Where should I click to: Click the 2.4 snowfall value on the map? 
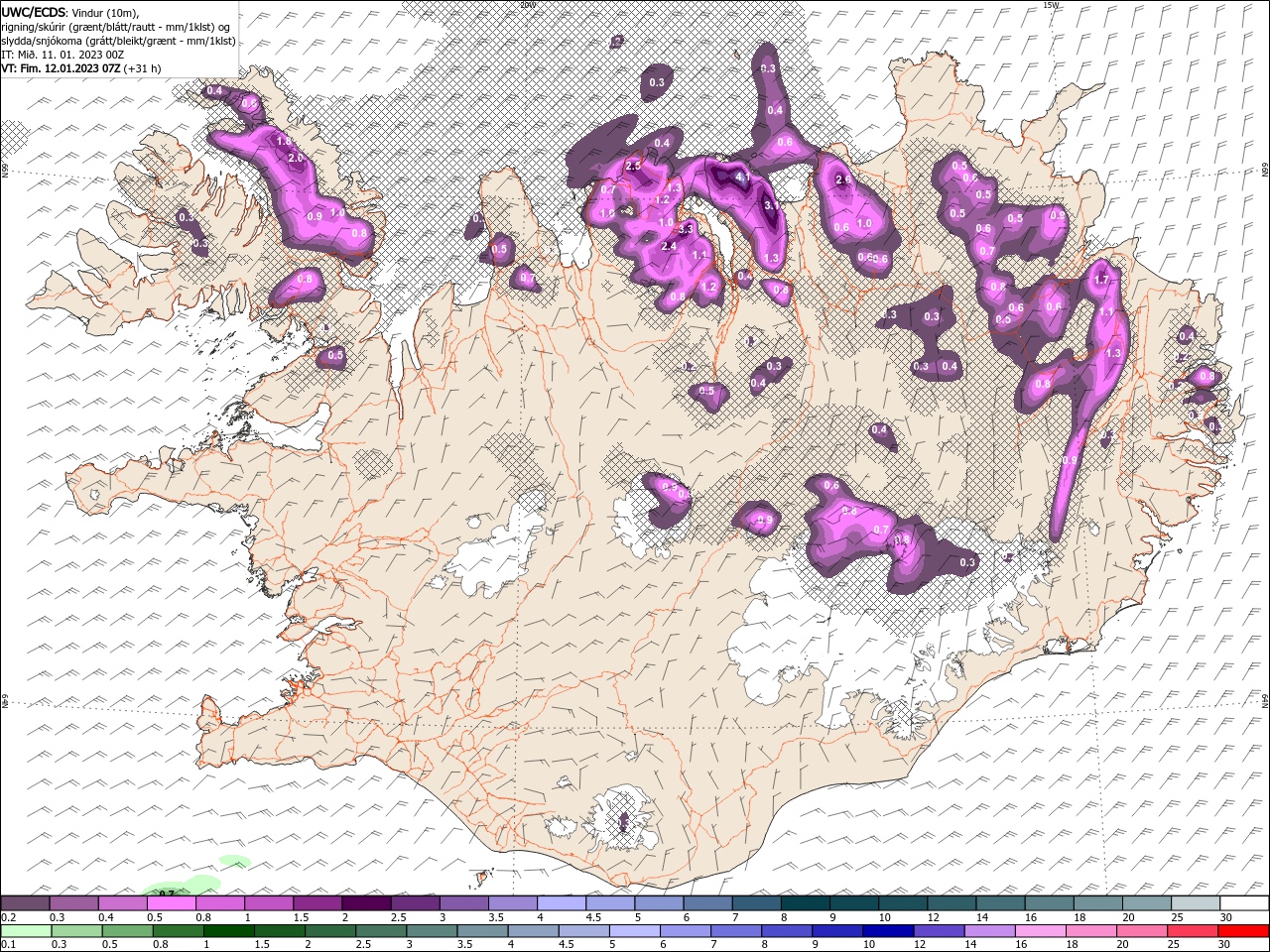pos(668,246)
